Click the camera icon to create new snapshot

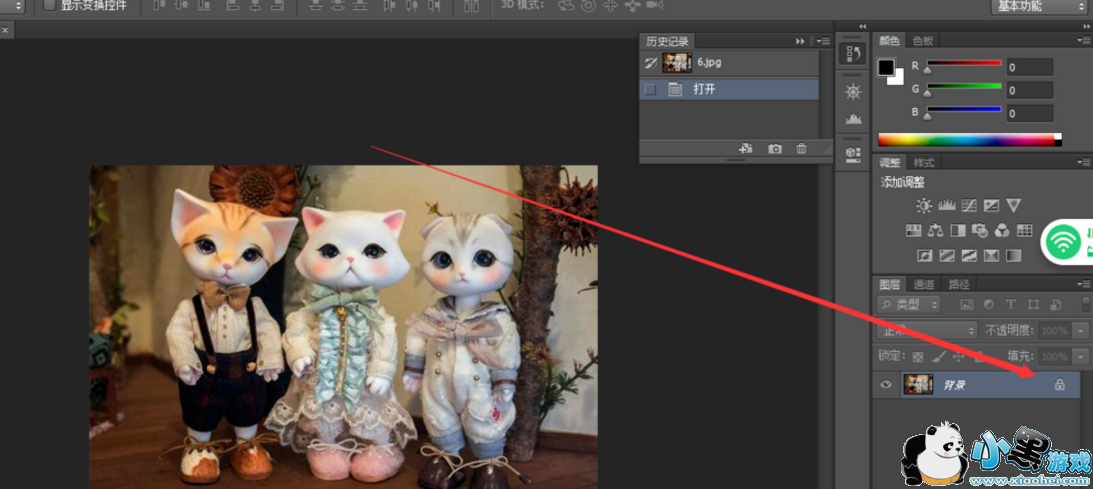[x=775, y=149]
